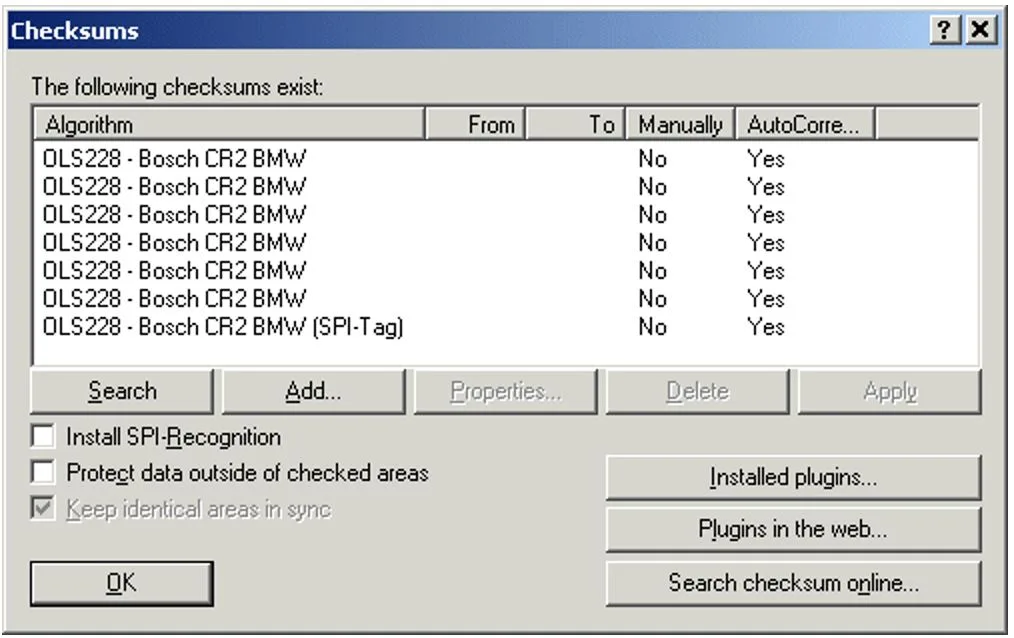
Task: Enable Install SPI-Recognition checkbox
Action: (43, 436)
